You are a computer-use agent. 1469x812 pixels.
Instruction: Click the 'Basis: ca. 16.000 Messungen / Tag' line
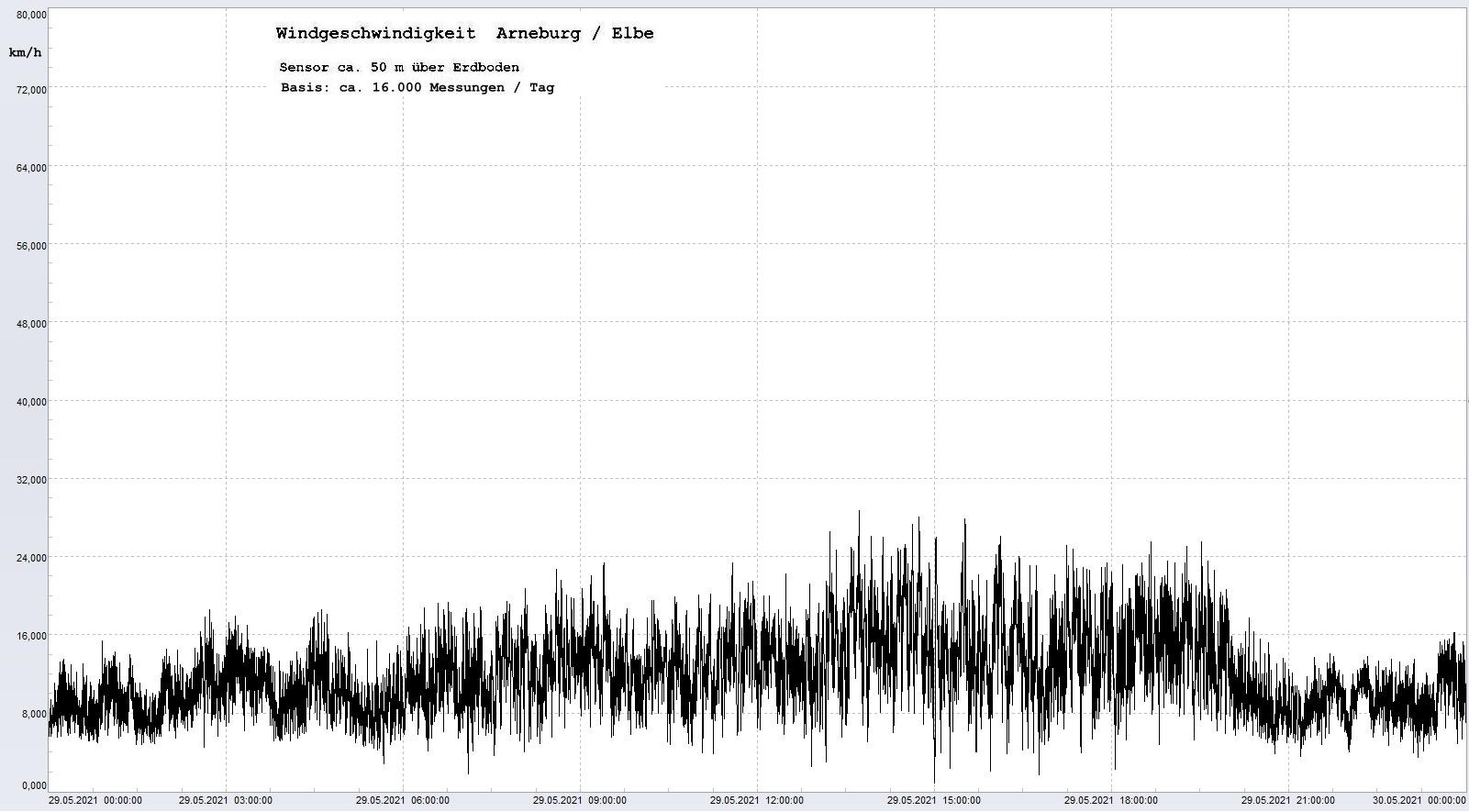coord(417,88)
